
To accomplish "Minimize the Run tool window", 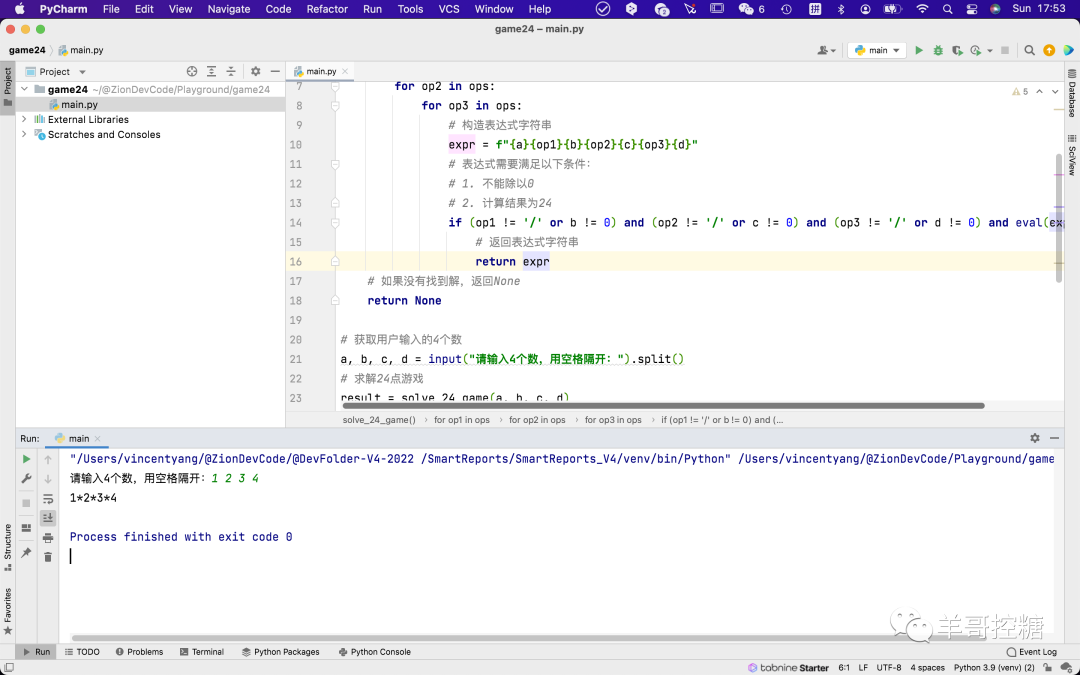I will click(x=1054, y=438).
